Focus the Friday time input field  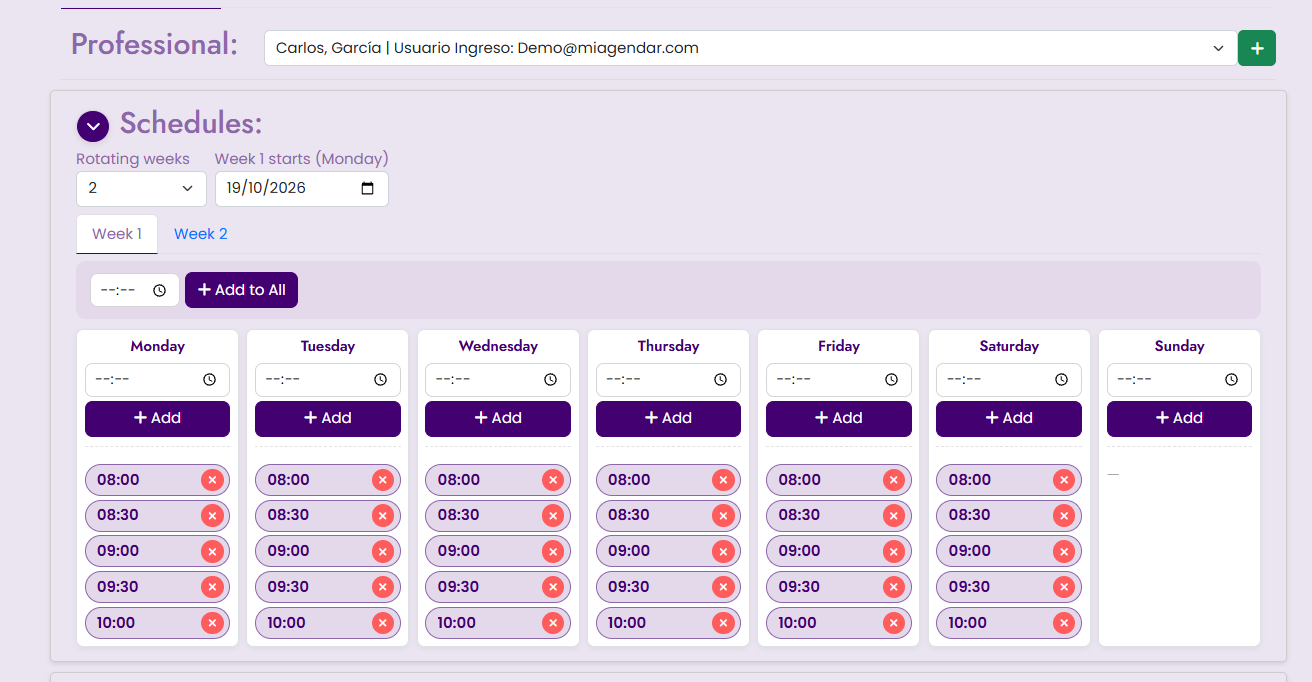pyautogui.click(x=839, y=380)
